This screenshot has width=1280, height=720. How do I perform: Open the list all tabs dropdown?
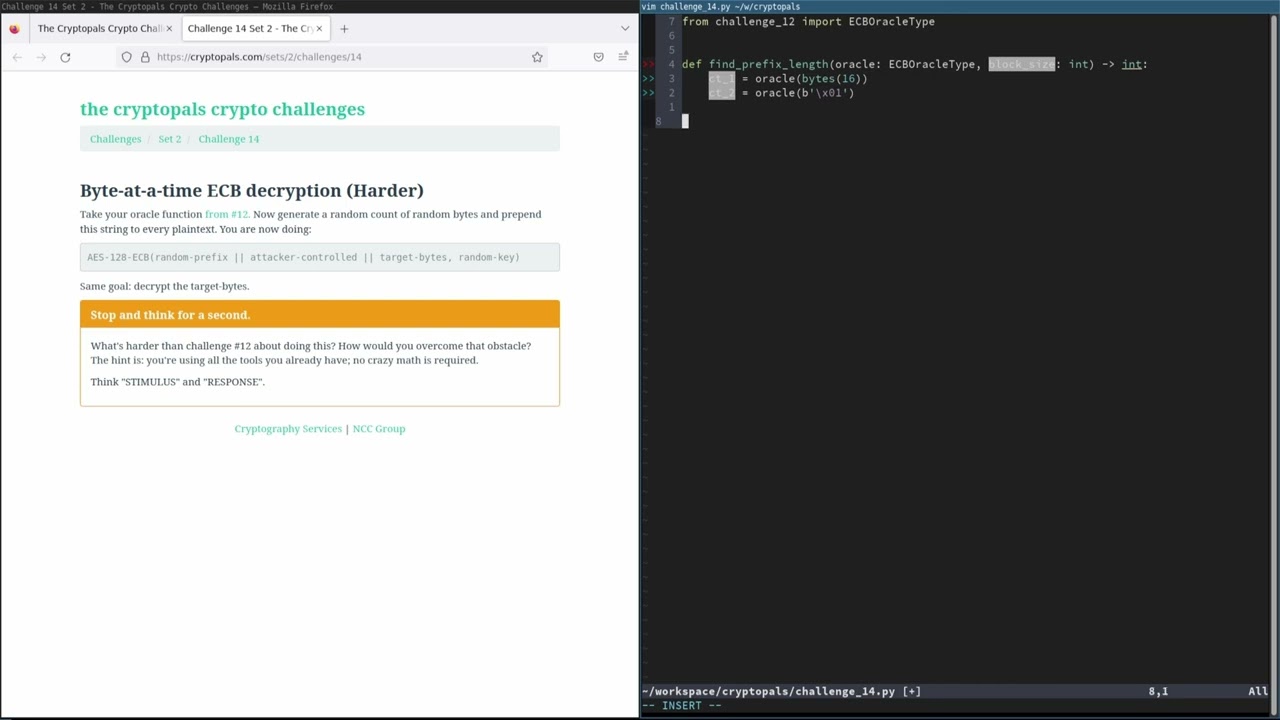[625, 29]
